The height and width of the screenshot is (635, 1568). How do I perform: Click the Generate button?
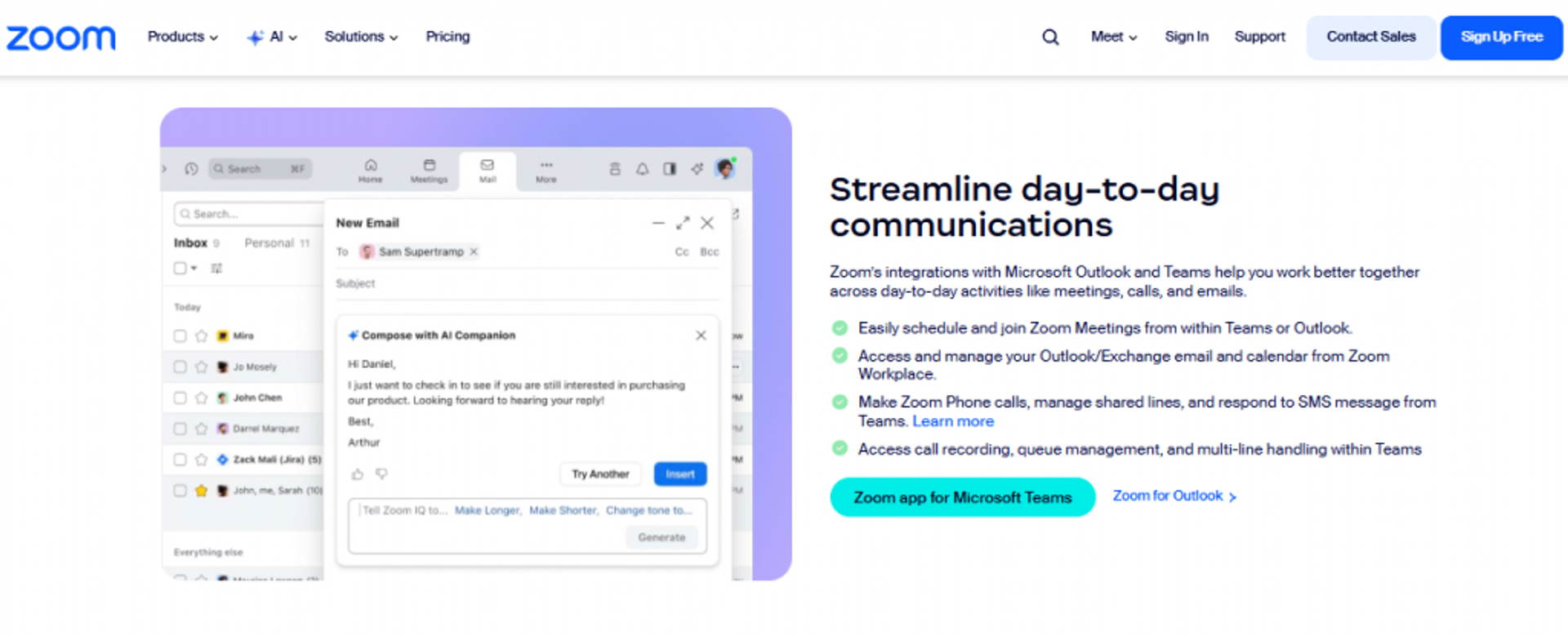pos(661,537)
